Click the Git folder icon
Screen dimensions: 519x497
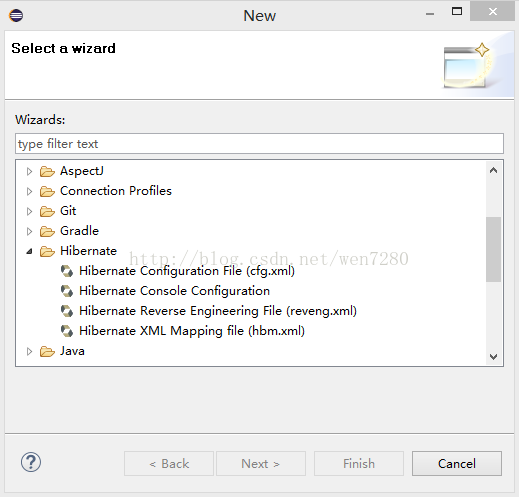pyautogui.click(x=47, y=211)
